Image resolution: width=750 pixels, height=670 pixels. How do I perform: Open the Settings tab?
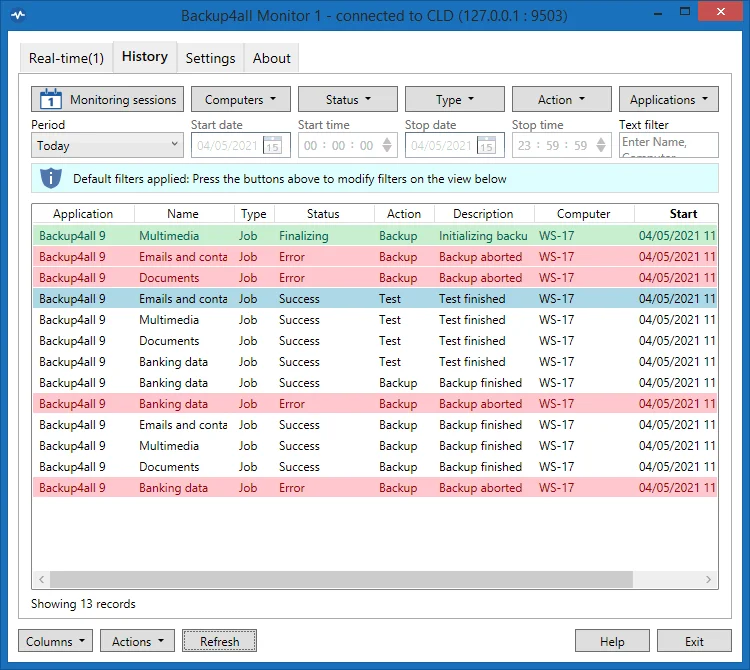[x=210, y=58]
